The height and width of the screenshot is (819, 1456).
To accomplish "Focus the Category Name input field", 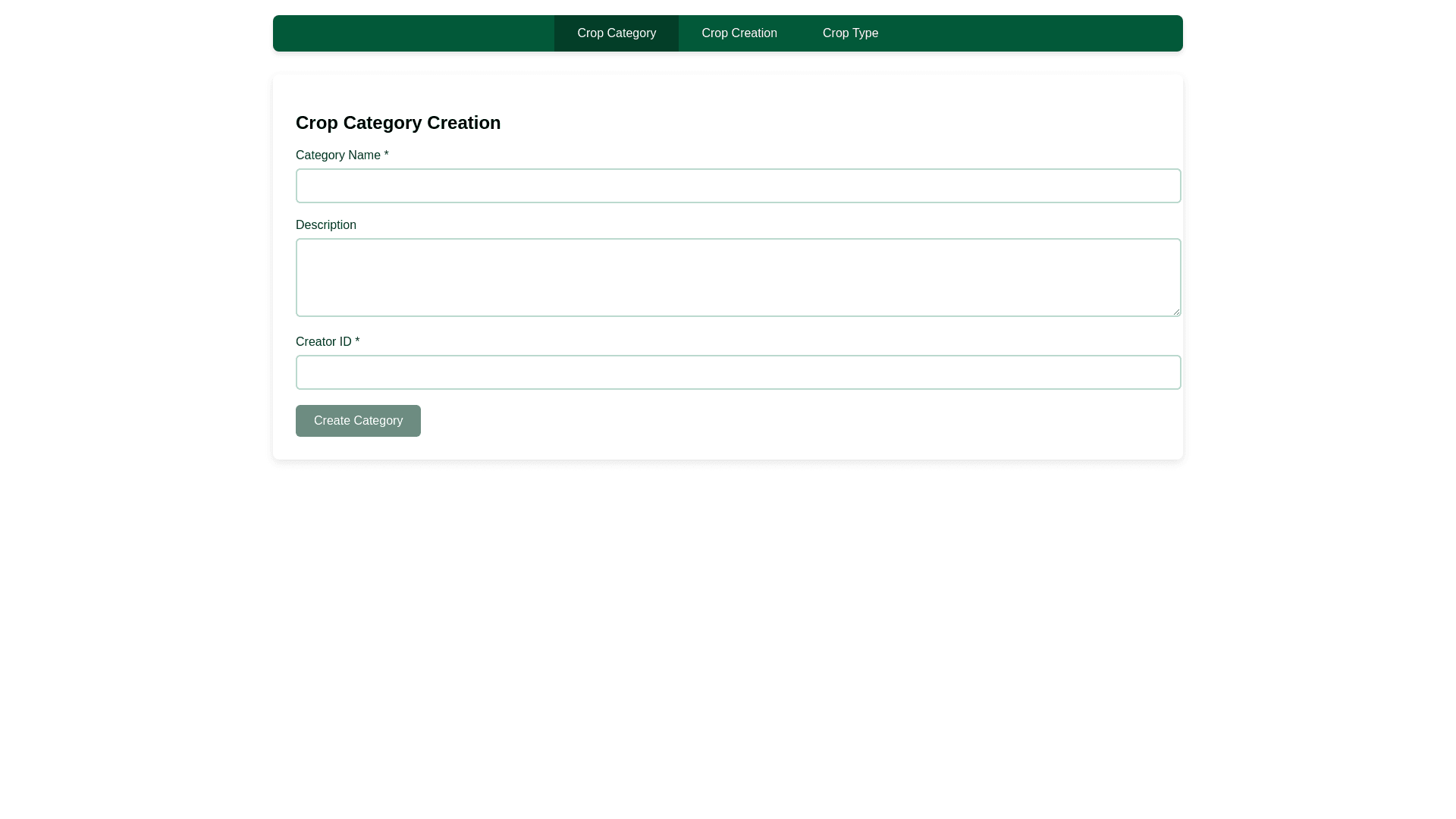I will coord(737,186).
